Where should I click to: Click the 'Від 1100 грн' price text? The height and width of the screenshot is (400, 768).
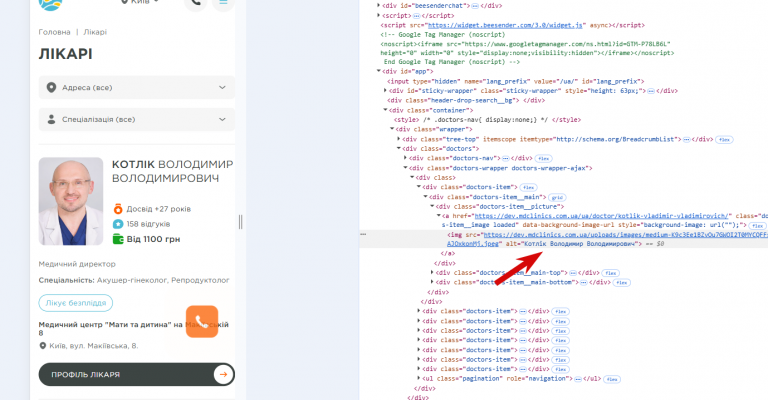point(154,239)
